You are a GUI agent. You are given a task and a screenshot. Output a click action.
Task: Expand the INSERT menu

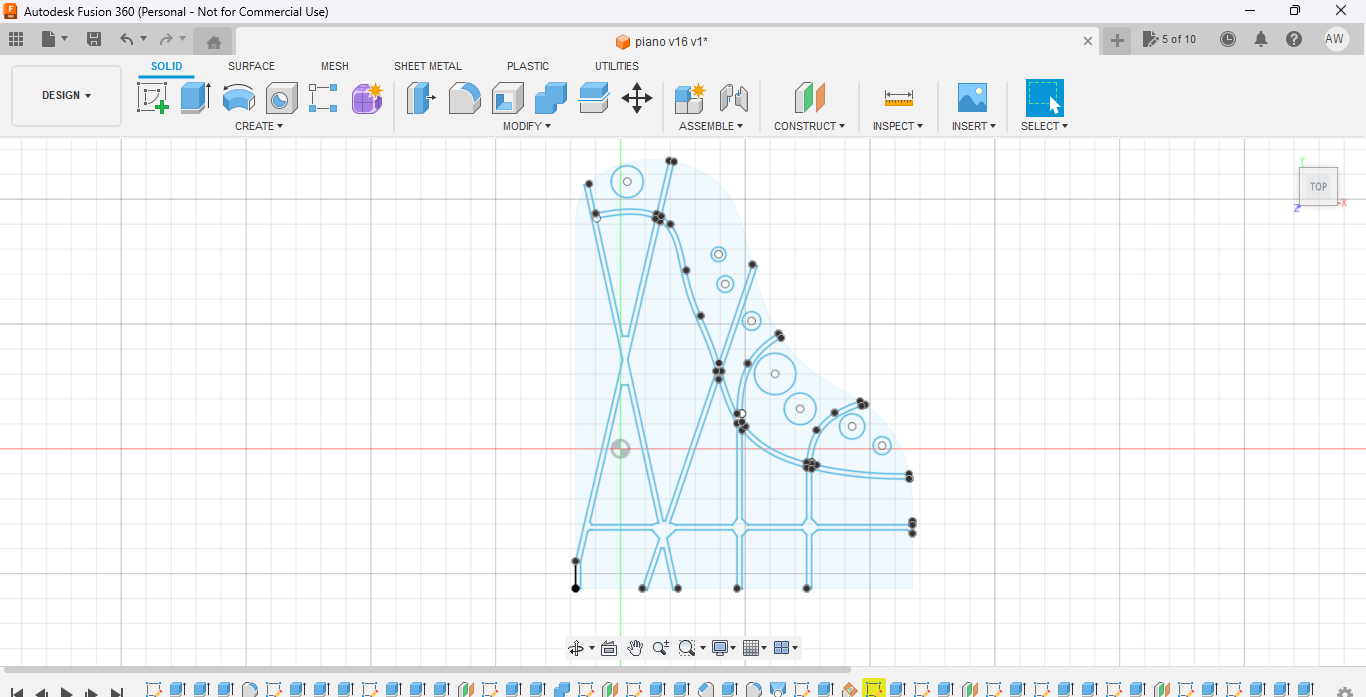(973, 126)
